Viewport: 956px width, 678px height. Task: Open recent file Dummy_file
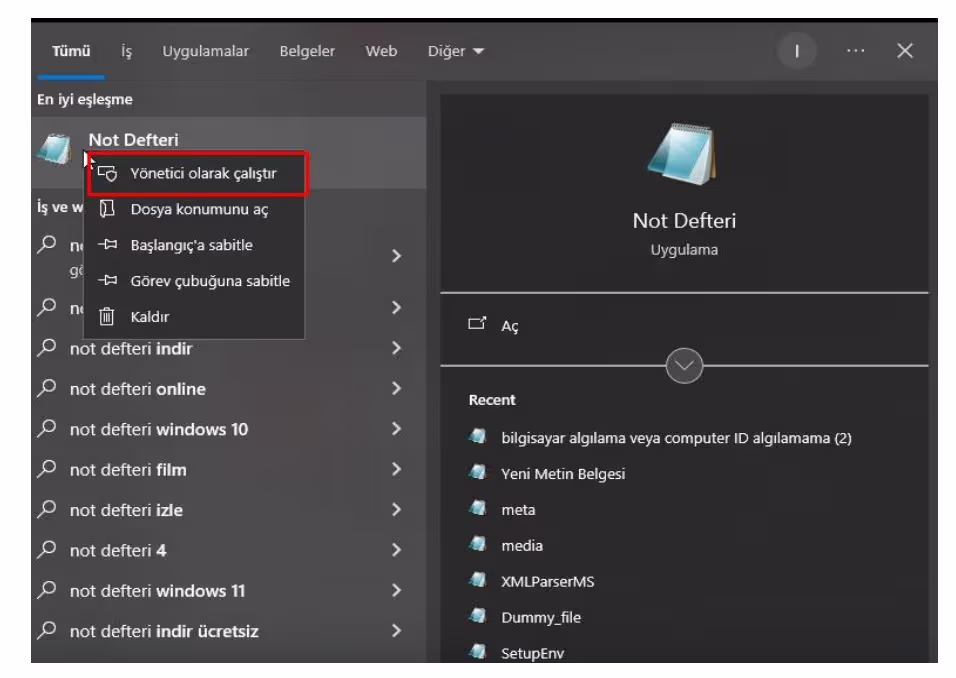pos(541,618)
